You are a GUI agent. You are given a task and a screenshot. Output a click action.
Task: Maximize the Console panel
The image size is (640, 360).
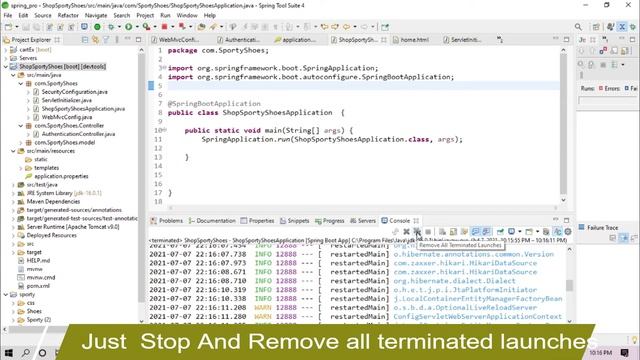point(566,220)
